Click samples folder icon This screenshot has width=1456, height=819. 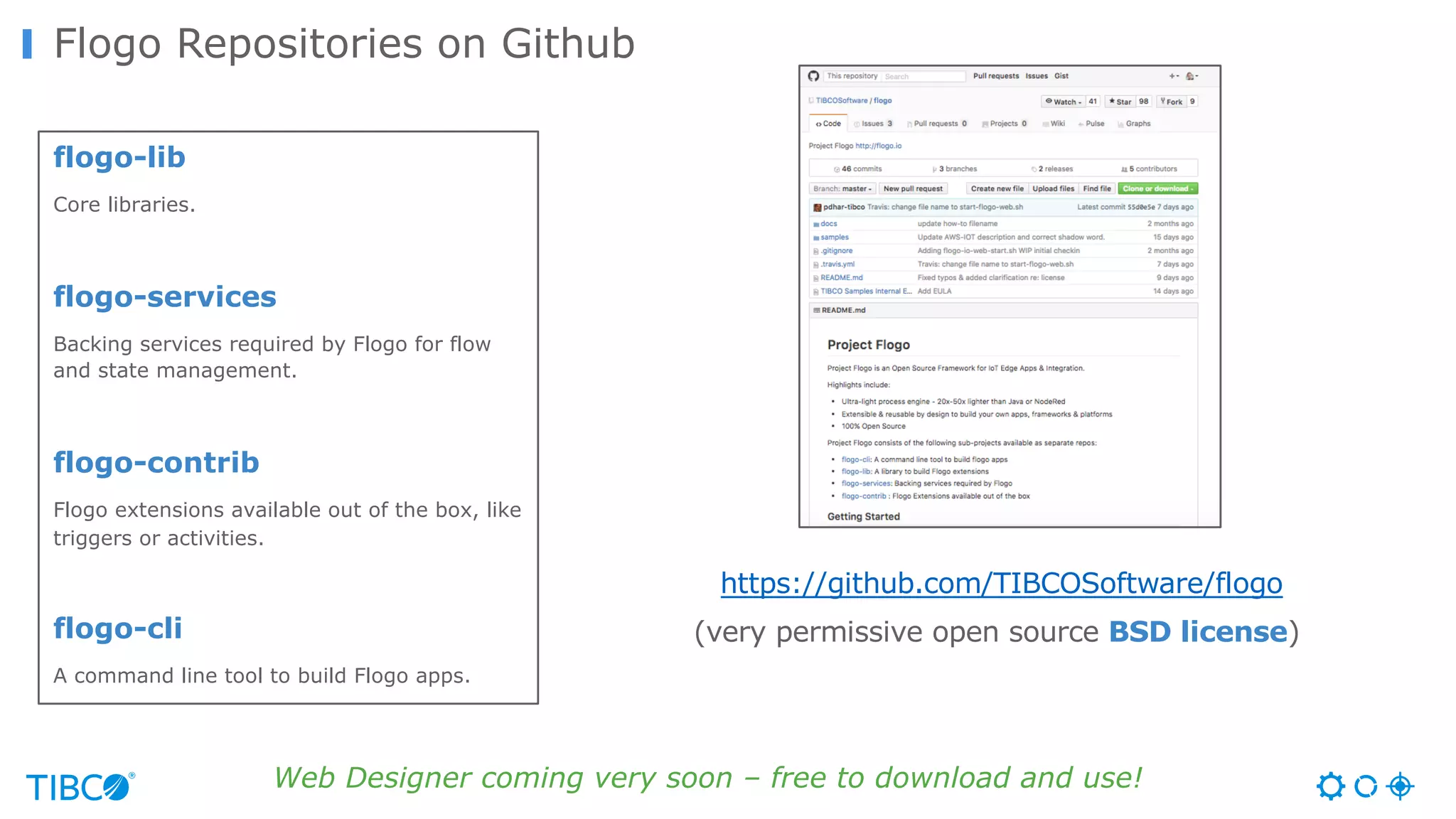pos(816,237)
